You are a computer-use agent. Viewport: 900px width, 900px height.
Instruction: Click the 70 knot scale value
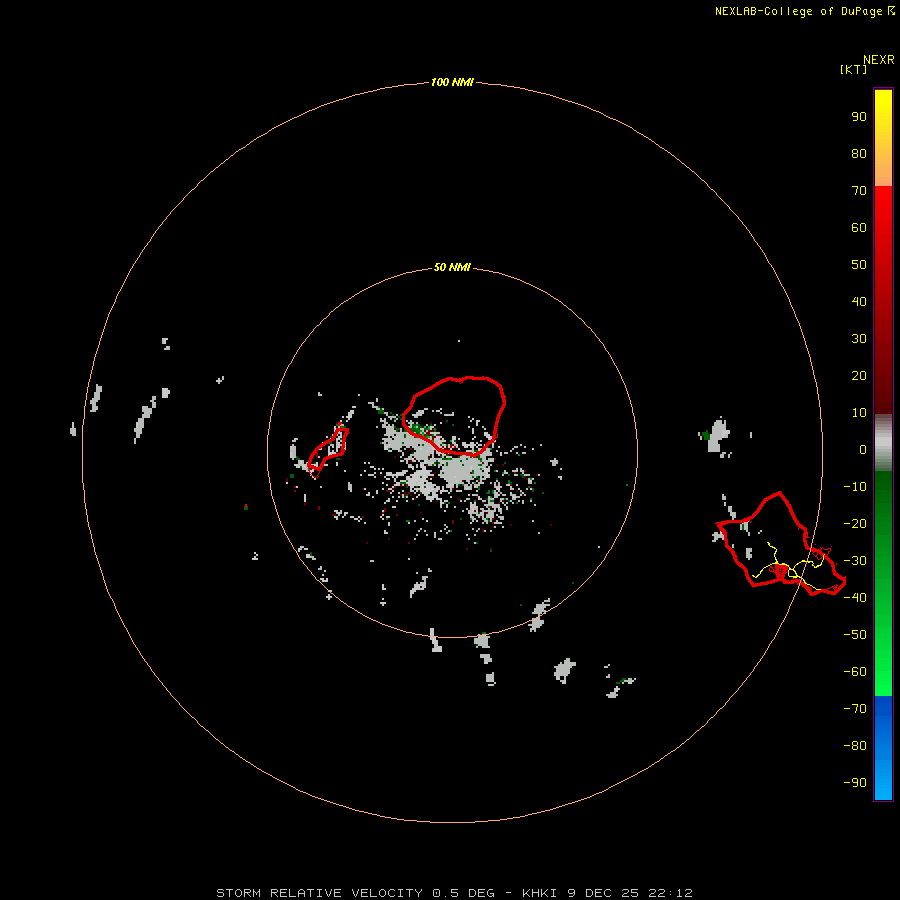[x=859, y=191]
